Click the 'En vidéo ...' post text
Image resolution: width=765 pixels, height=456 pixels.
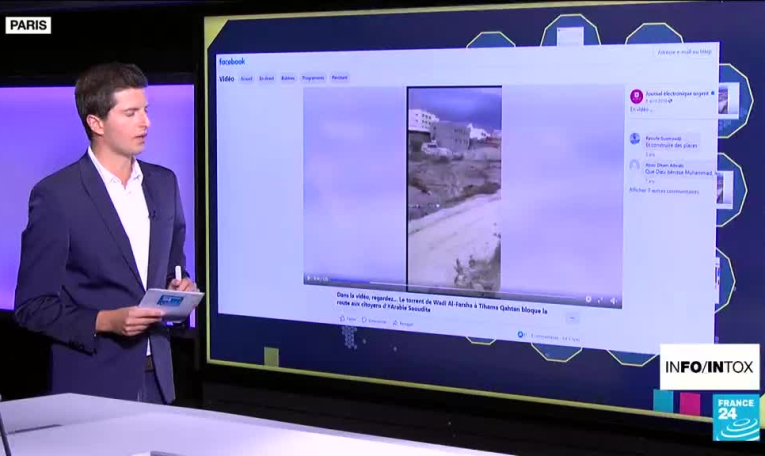tap(641, 110)
